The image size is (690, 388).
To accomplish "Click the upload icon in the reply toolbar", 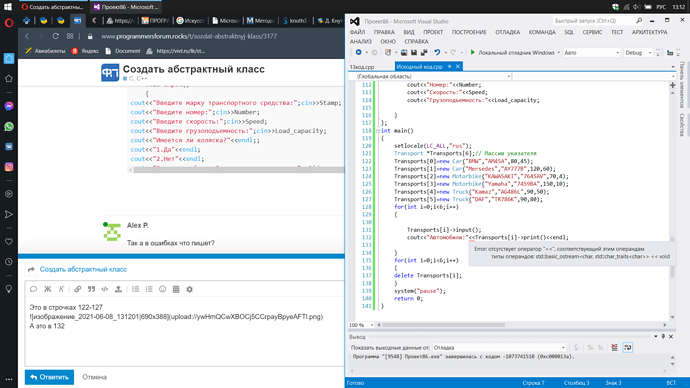I will click(x=118, y=289).
